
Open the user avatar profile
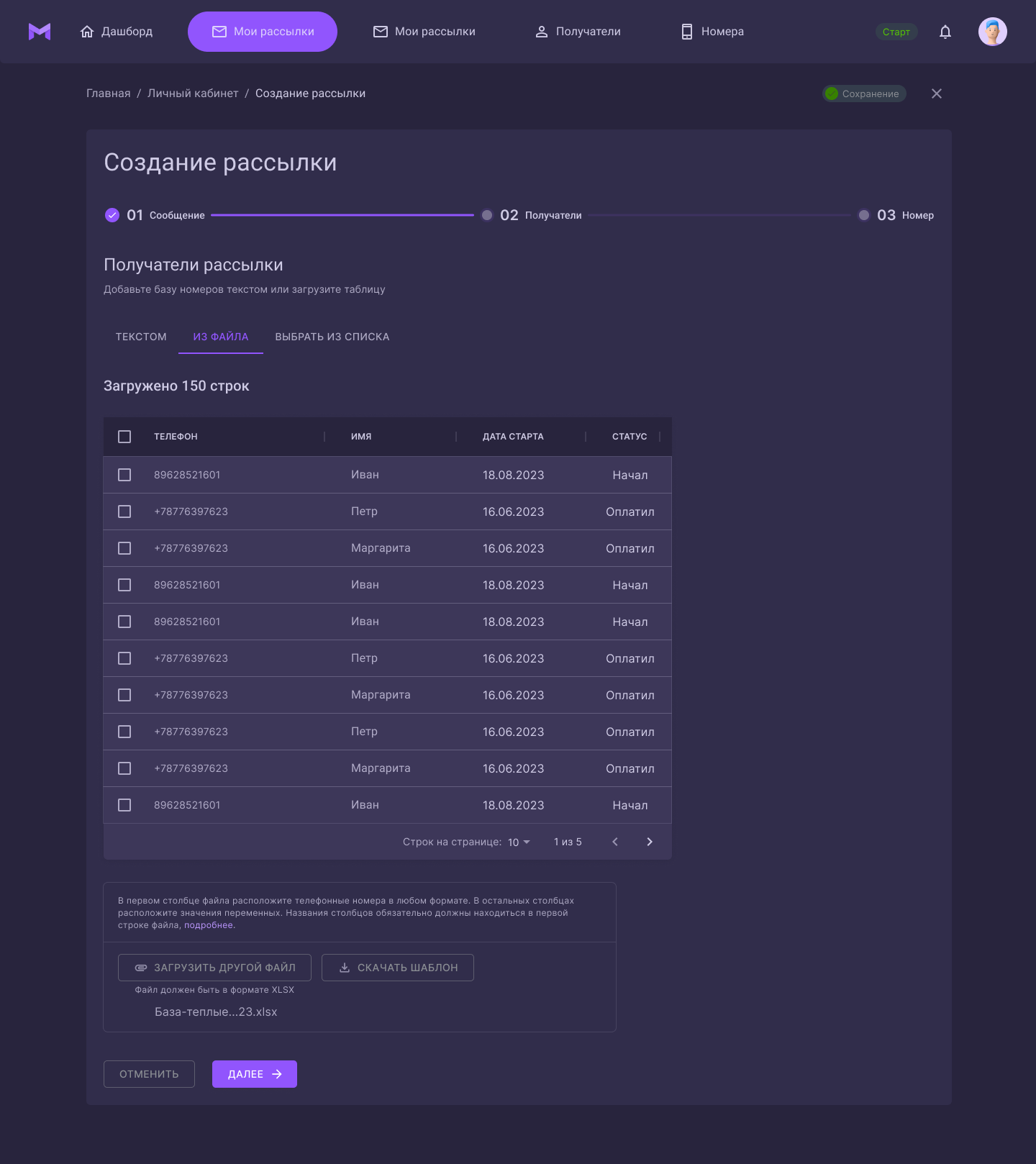point(992,32)
